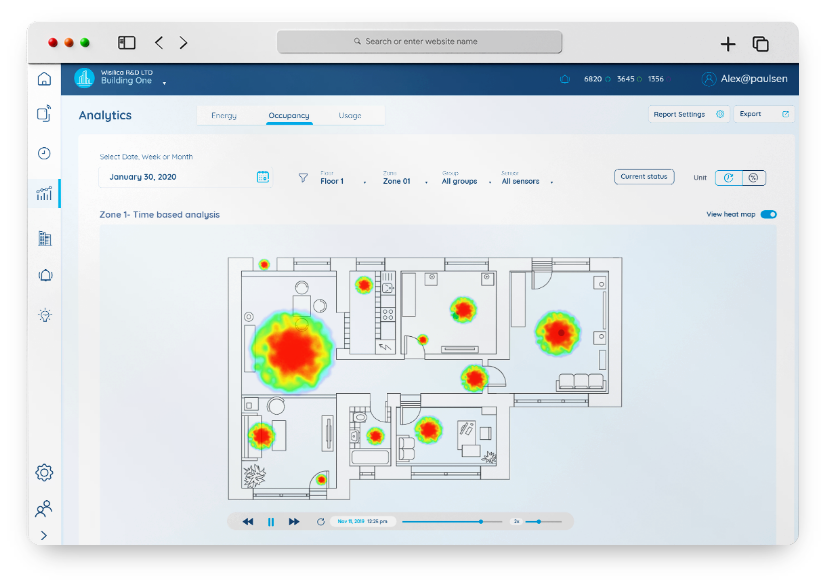Select the Analytics chart icon in the sidebar

point(44,194)
